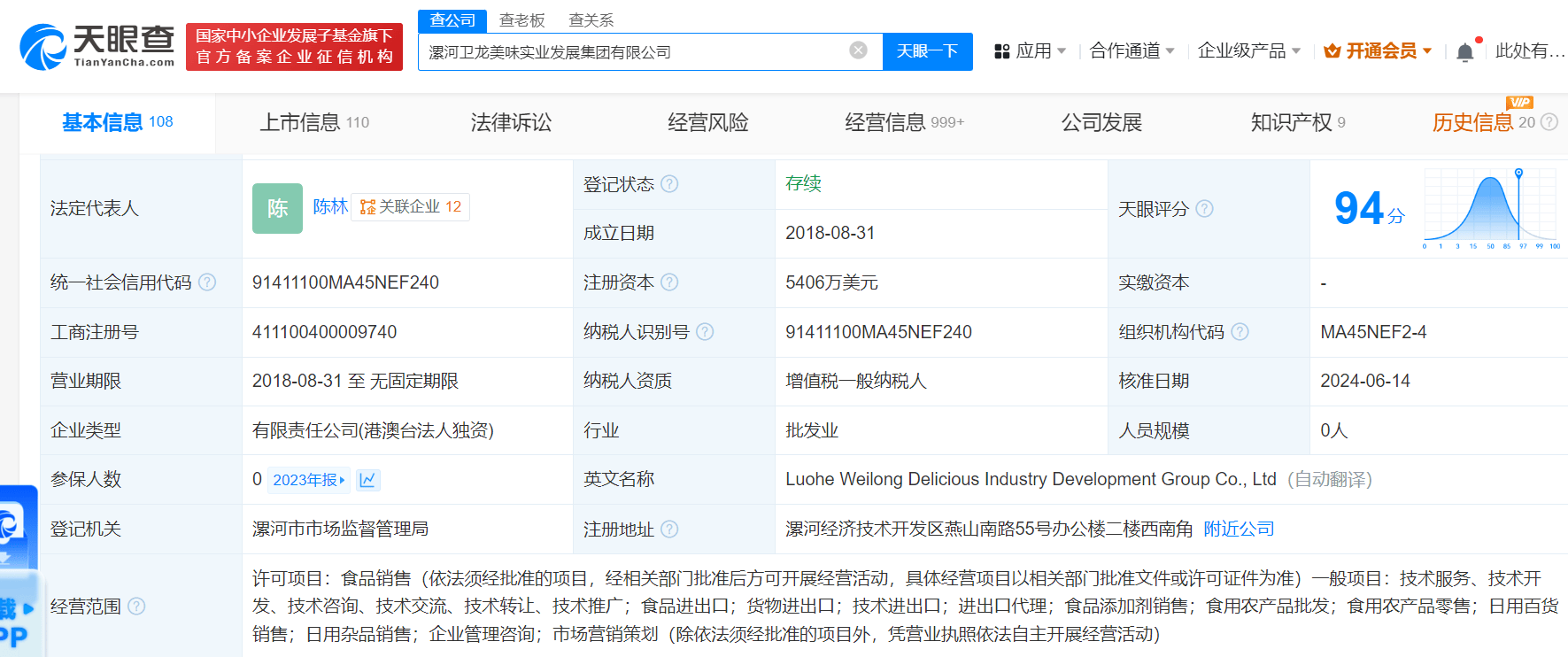This screenshot has height=657, width=1568.
Task: Show help for 注册资本
Action: pyautogui.click(x=669, y=282)
